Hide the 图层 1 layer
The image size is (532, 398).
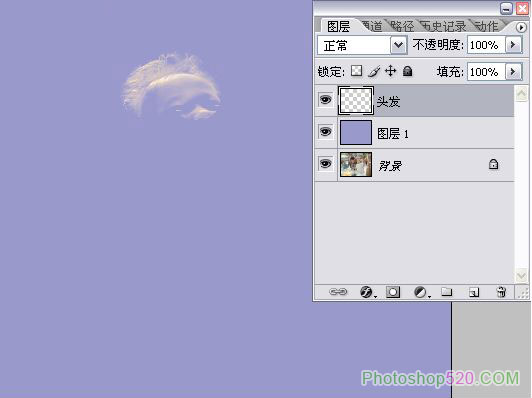point(326,132)
